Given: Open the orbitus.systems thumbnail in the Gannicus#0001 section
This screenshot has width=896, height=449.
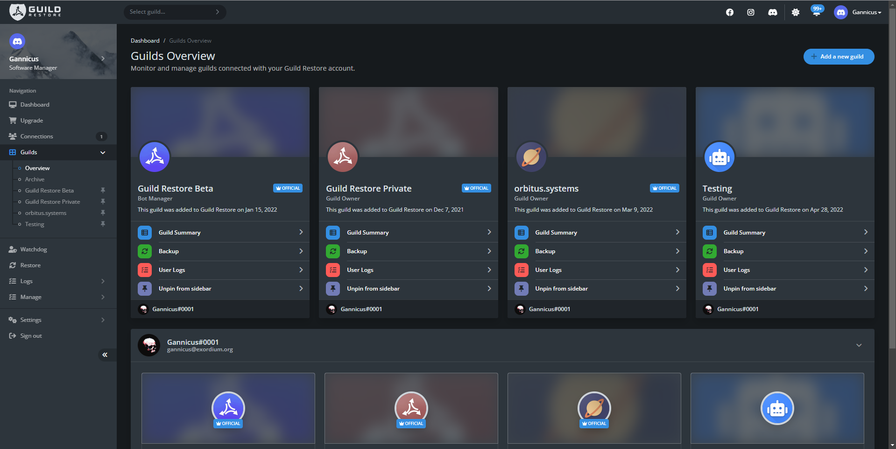Looking at the screenshot, I should [x=594, y=408].
